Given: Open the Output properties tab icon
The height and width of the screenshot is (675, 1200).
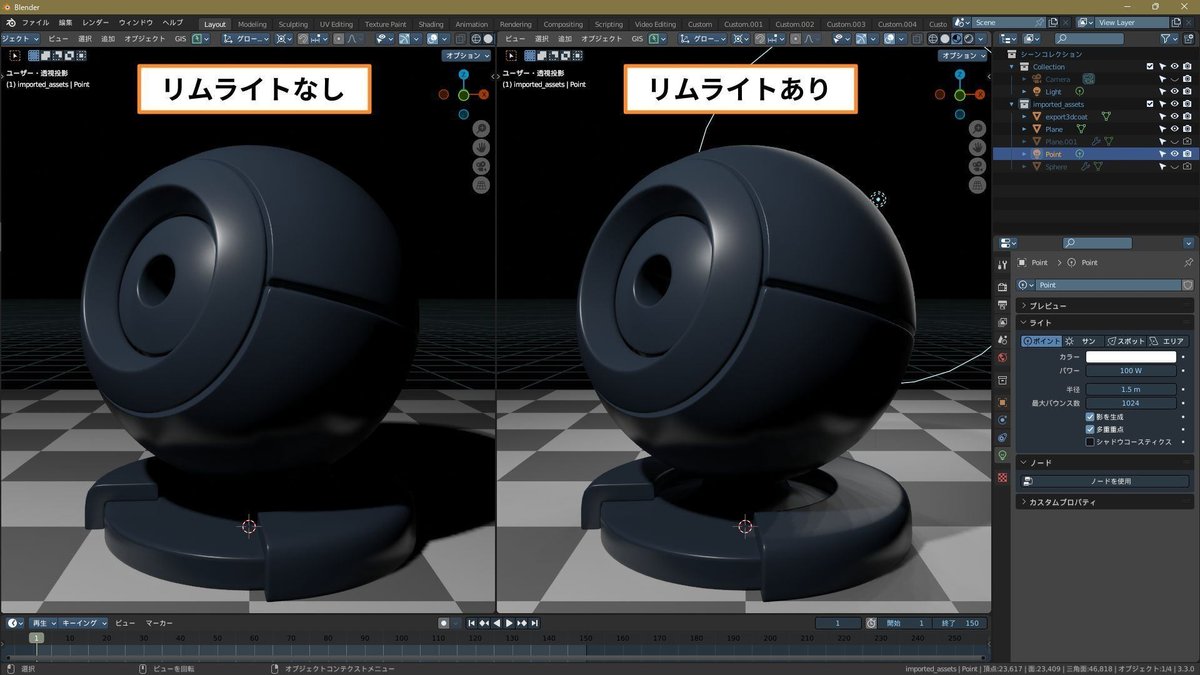Looking at the screenshot, I should click(x=1003, y=304).
